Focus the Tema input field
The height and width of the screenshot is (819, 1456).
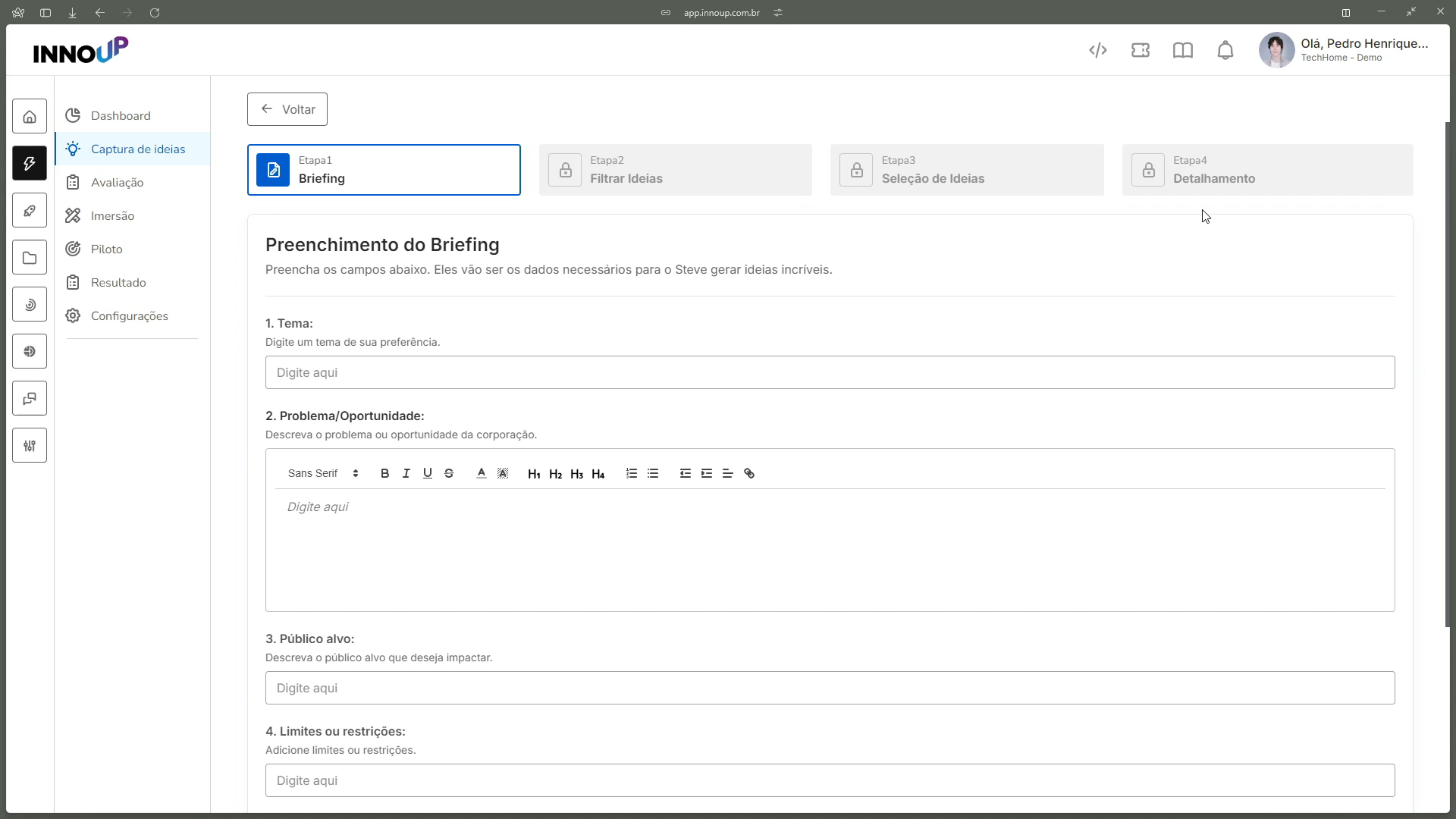click(x=830, y=372)
